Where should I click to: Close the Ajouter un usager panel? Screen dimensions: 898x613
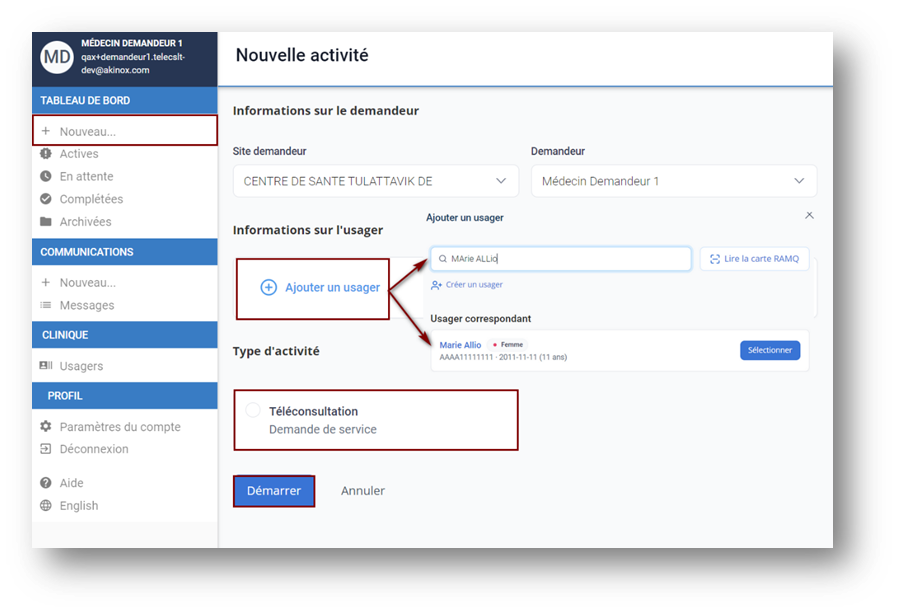point(809,215)
